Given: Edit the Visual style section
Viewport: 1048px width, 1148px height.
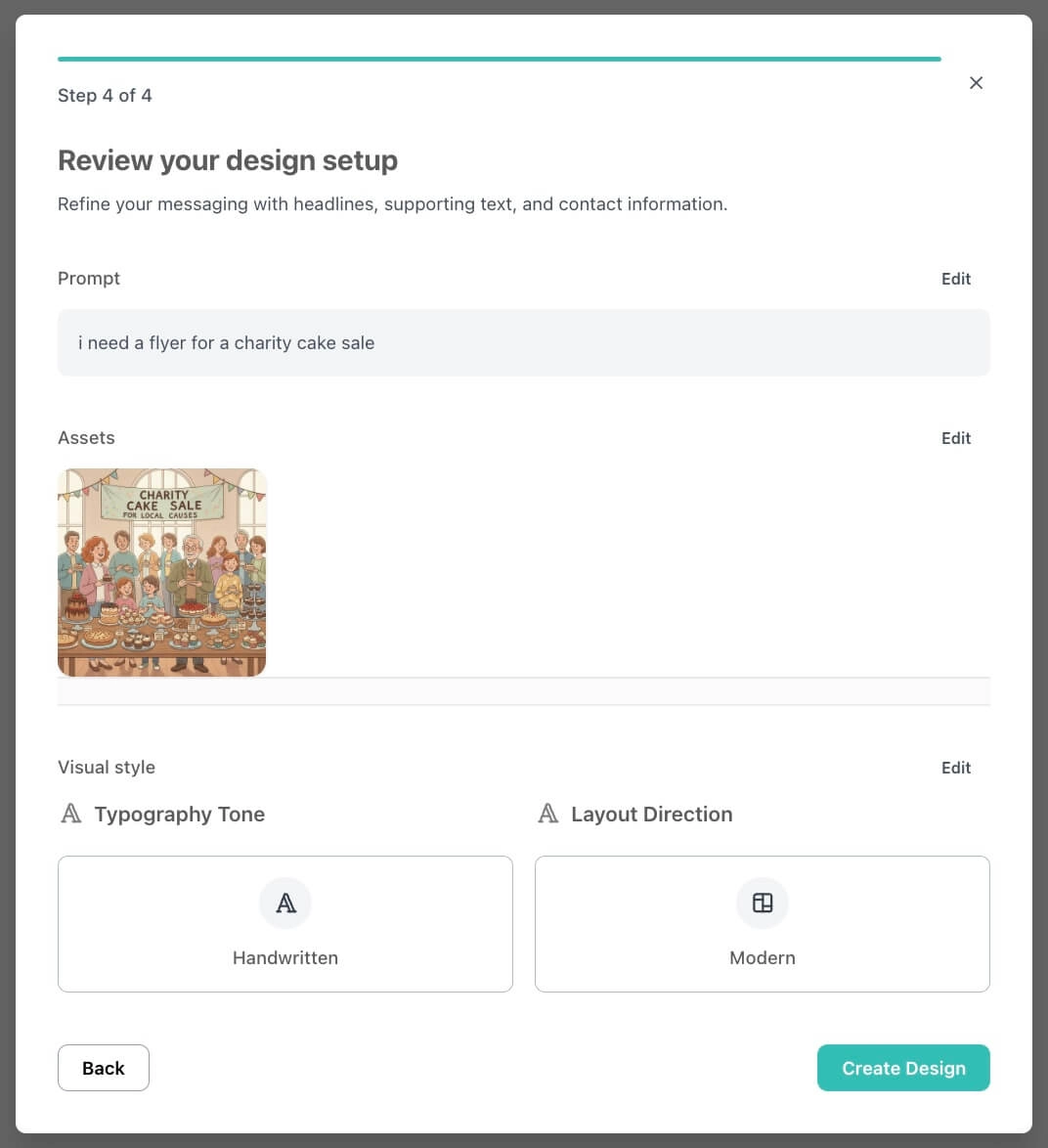Looking at the screenshot, I should tap(956, 768).
